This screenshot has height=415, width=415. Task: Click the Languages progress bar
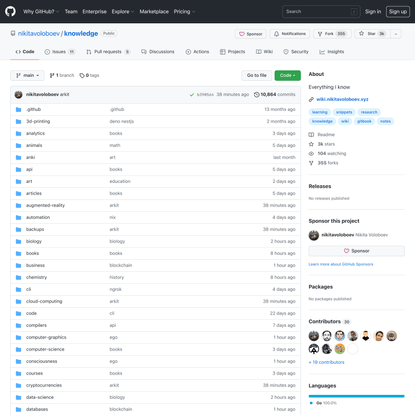(x=356, y=396)
